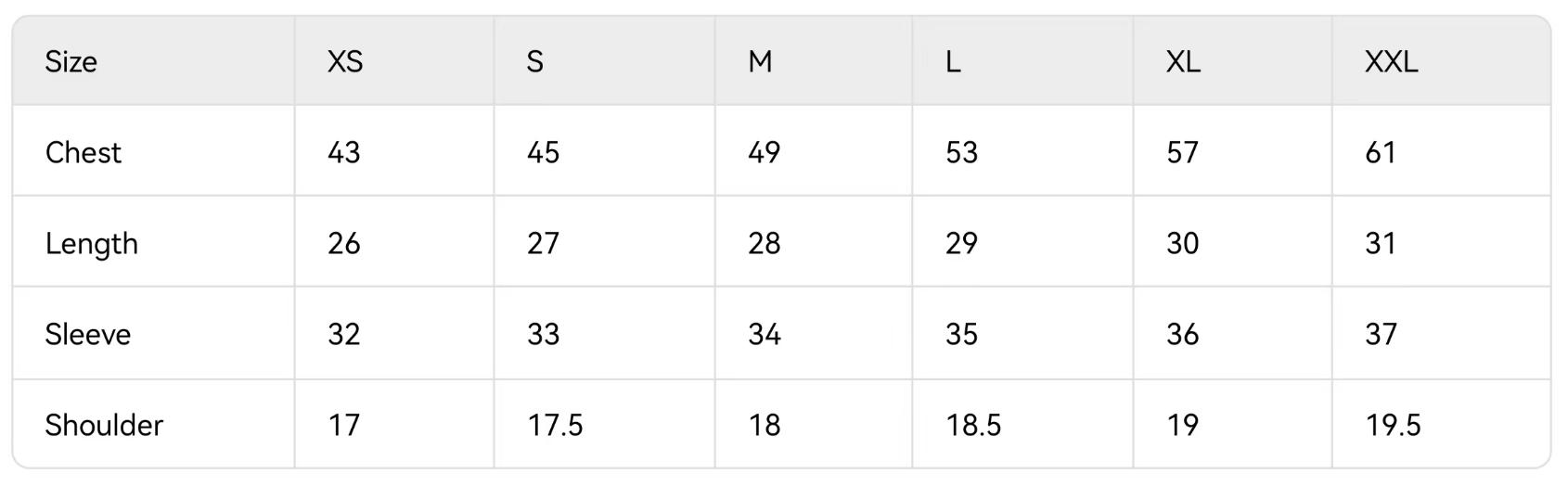Click chest value 43 for XS
The width and height of the screenshot is (1568, 486).
[x=344, y=152]
